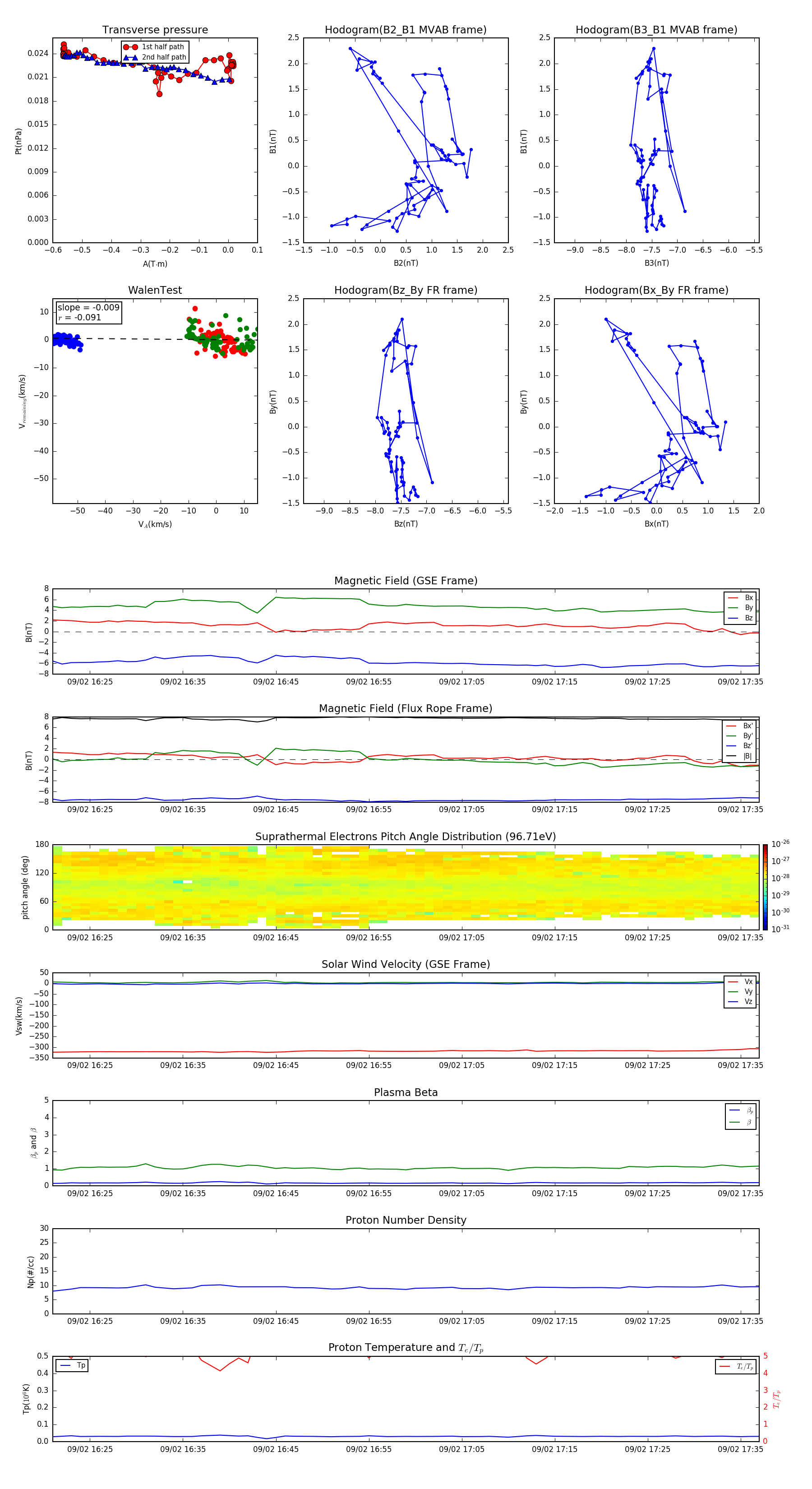
Task: Select 'Bx' in the GSE Frame legend
Action: (741, 598)
